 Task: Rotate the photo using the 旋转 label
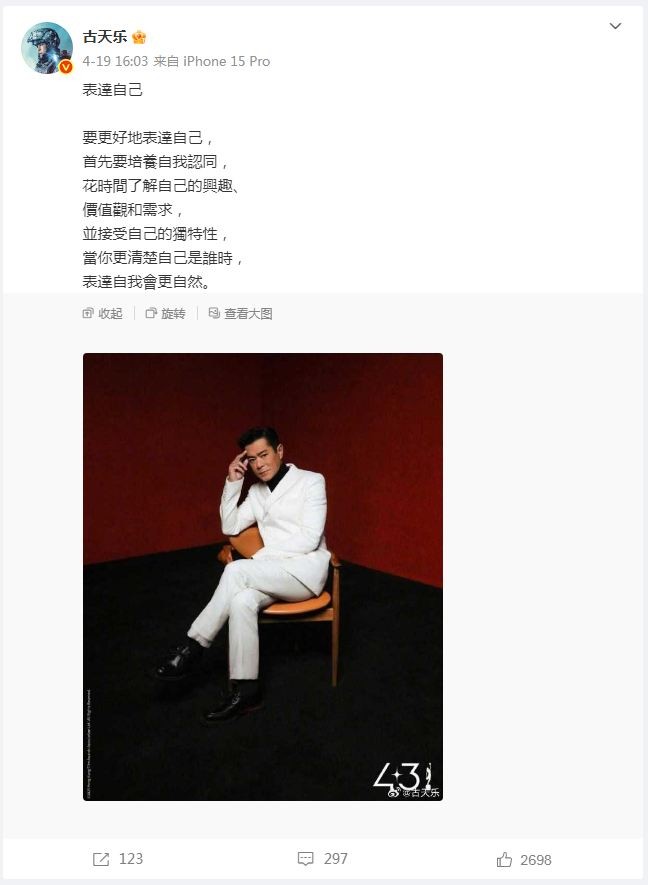173,313
